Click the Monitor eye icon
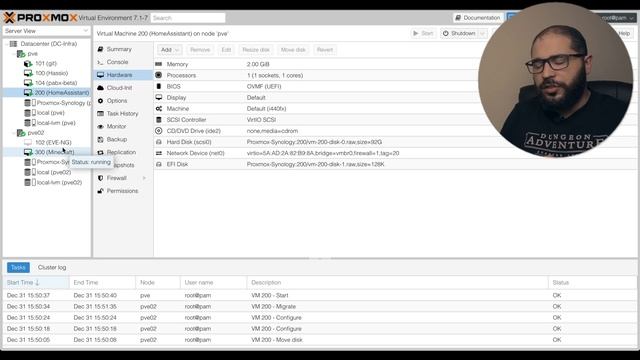The height and width of the screenshot is (360, 640). click(x=100, y=127)
